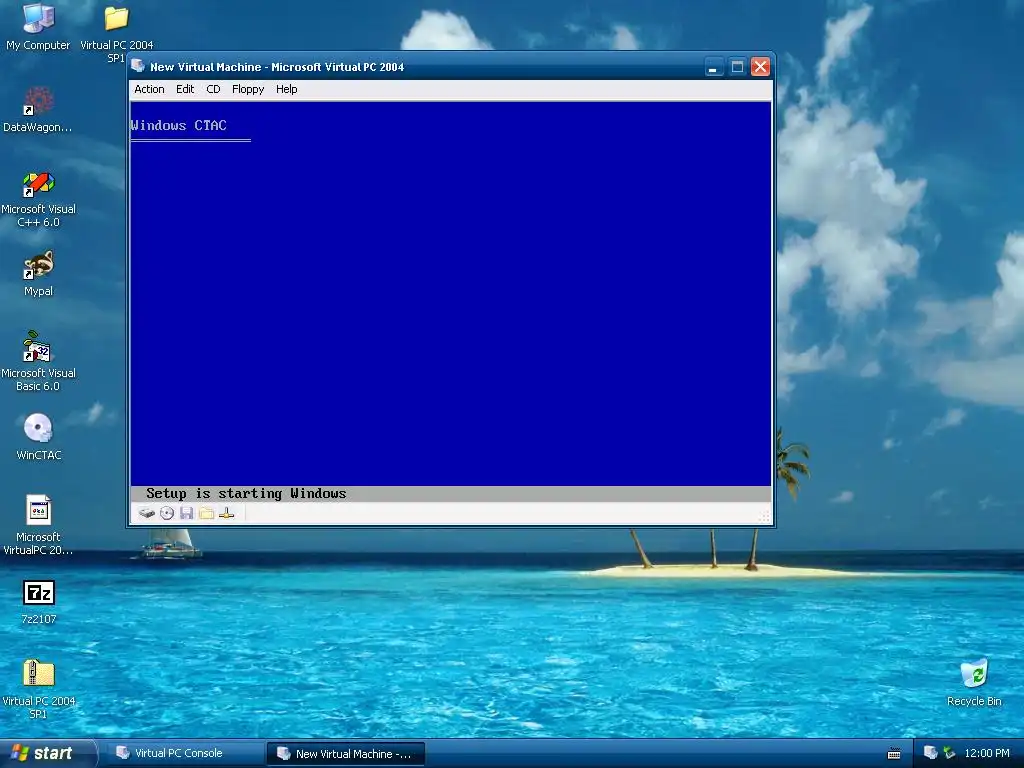Click the network adapter status icon

[x=227, y=513]
